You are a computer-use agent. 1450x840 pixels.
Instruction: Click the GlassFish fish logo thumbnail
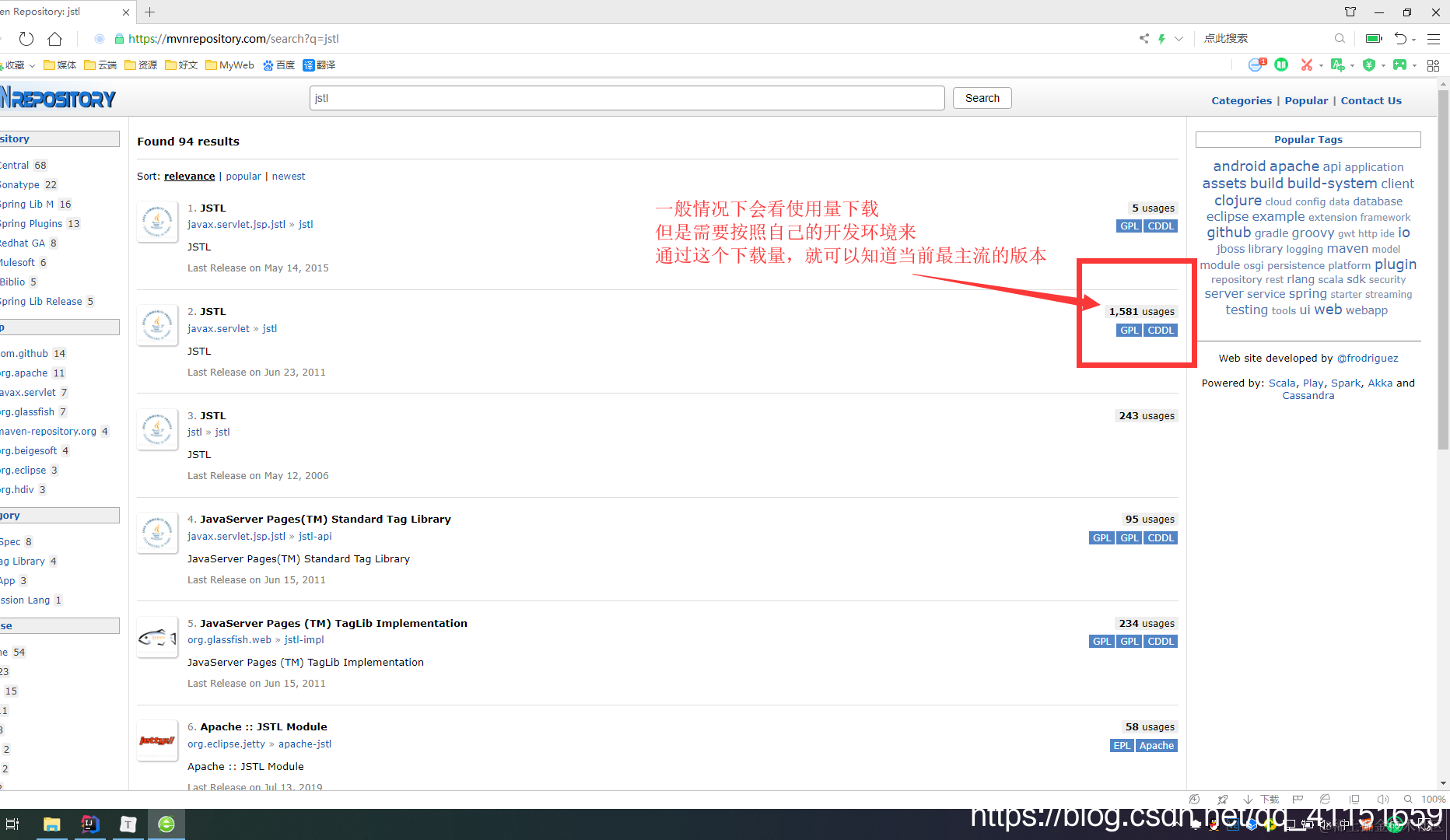click(x=157, y=637)
